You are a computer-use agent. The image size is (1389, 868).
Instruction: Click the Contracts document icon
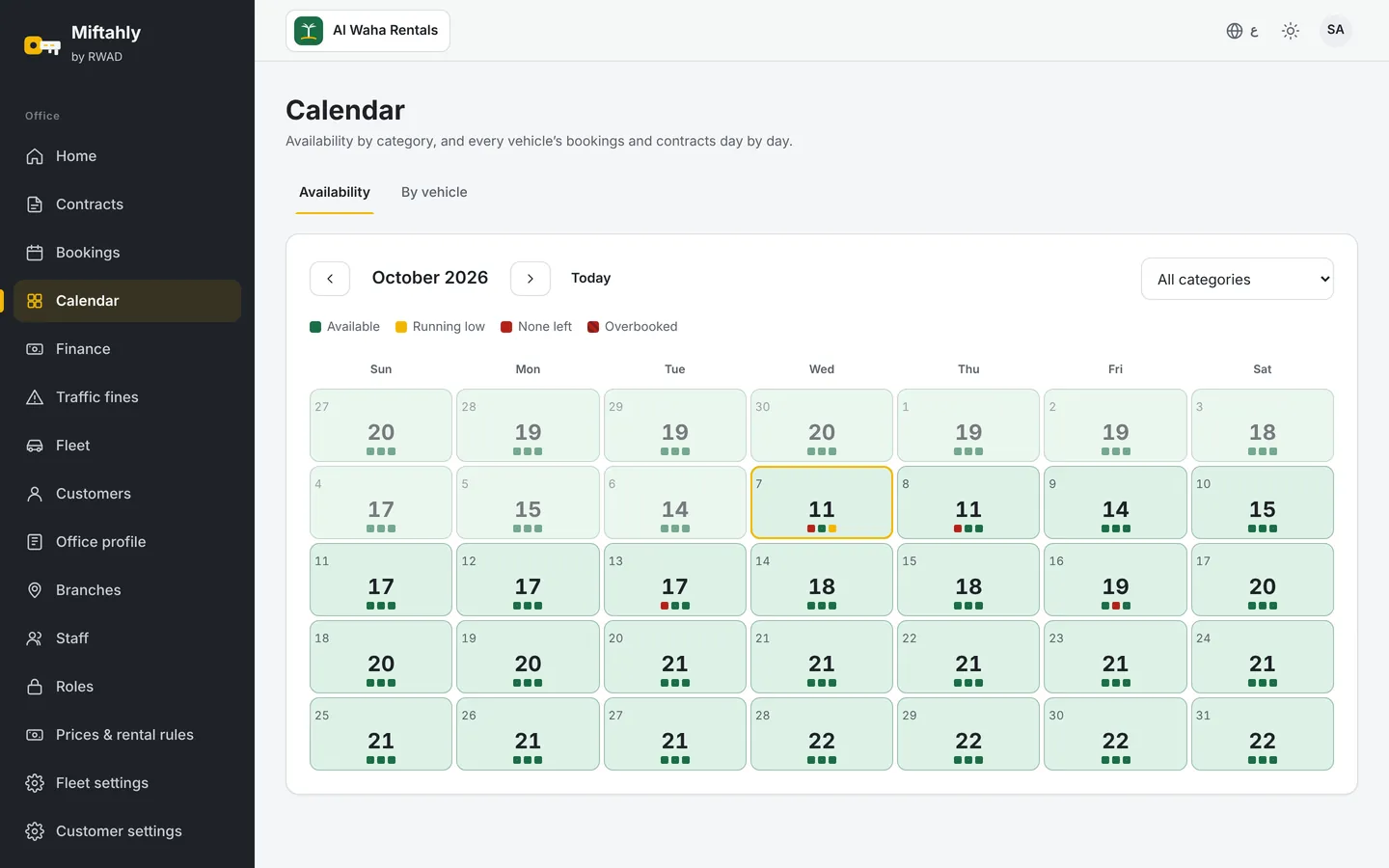point(35,204)
